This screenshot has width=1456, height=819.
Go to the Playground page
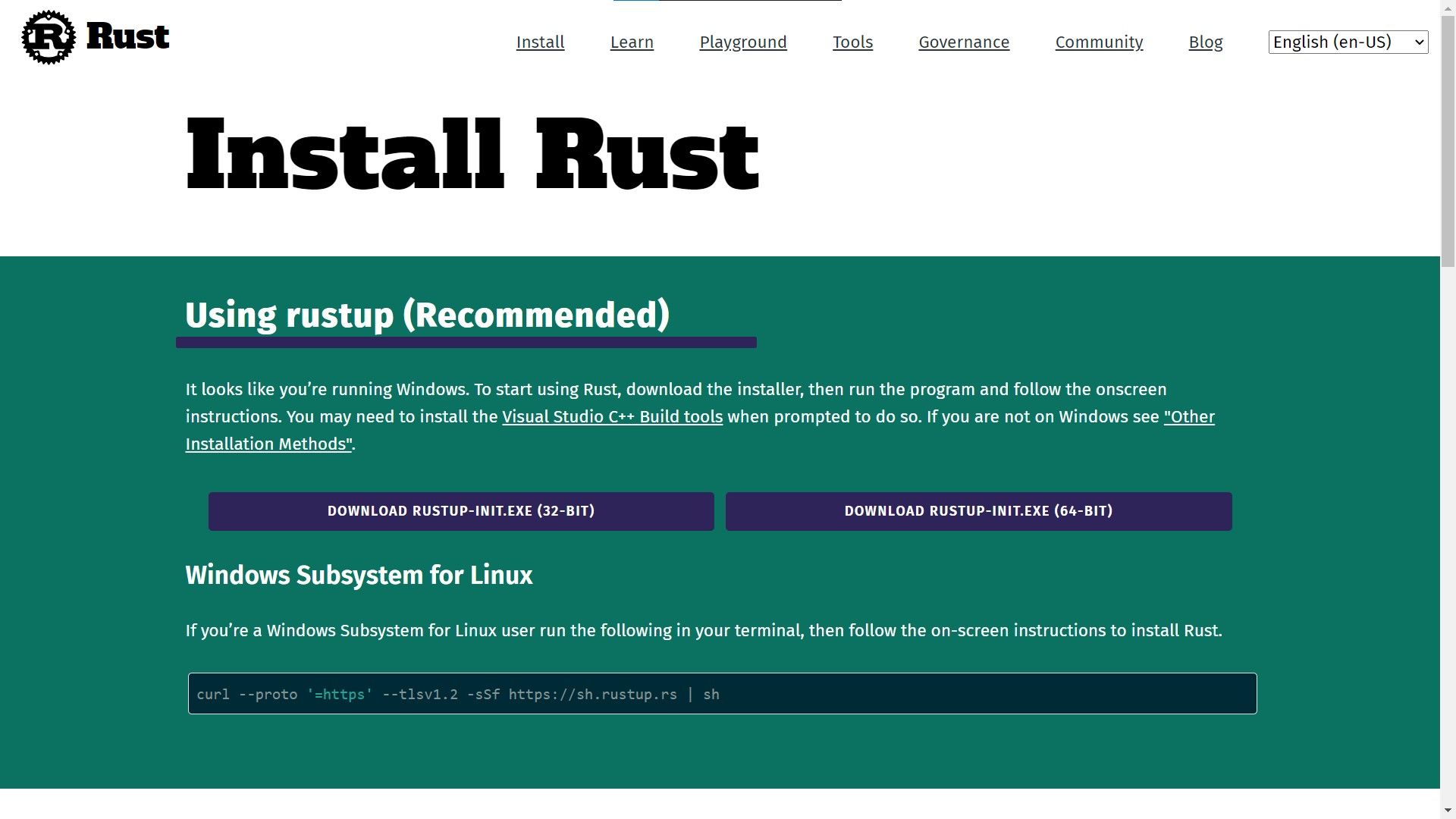point(743,42)
